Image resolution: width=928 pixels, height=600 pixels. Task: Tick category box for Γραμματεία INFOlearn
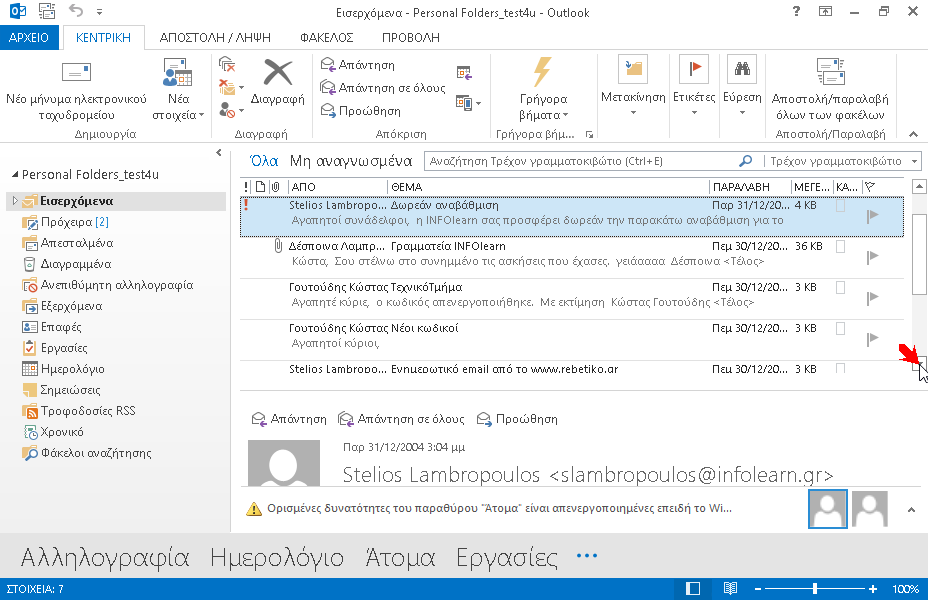[840, 247]
